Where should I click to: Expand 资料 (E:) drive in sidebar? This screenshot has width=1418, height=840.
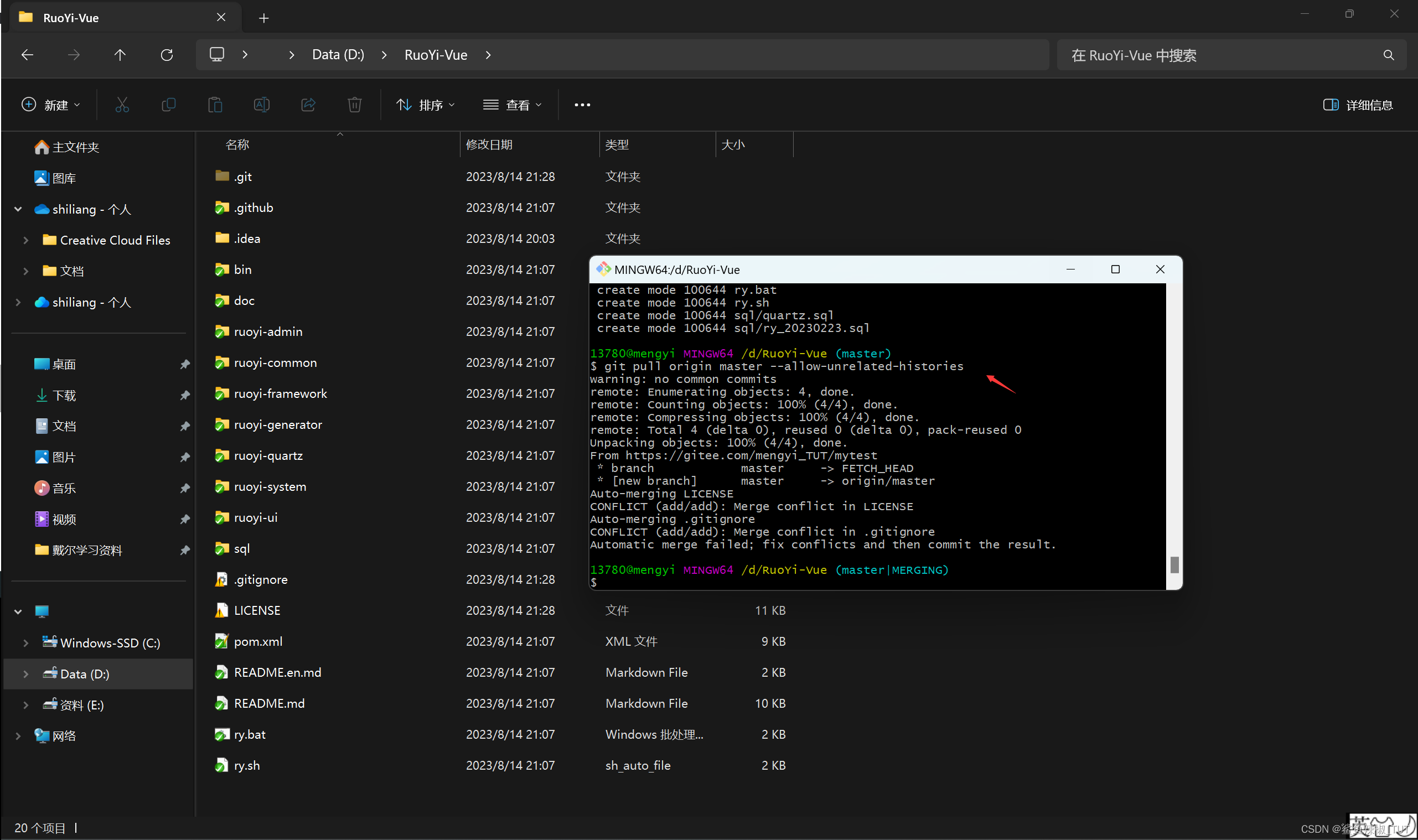(x=25, y=705)
